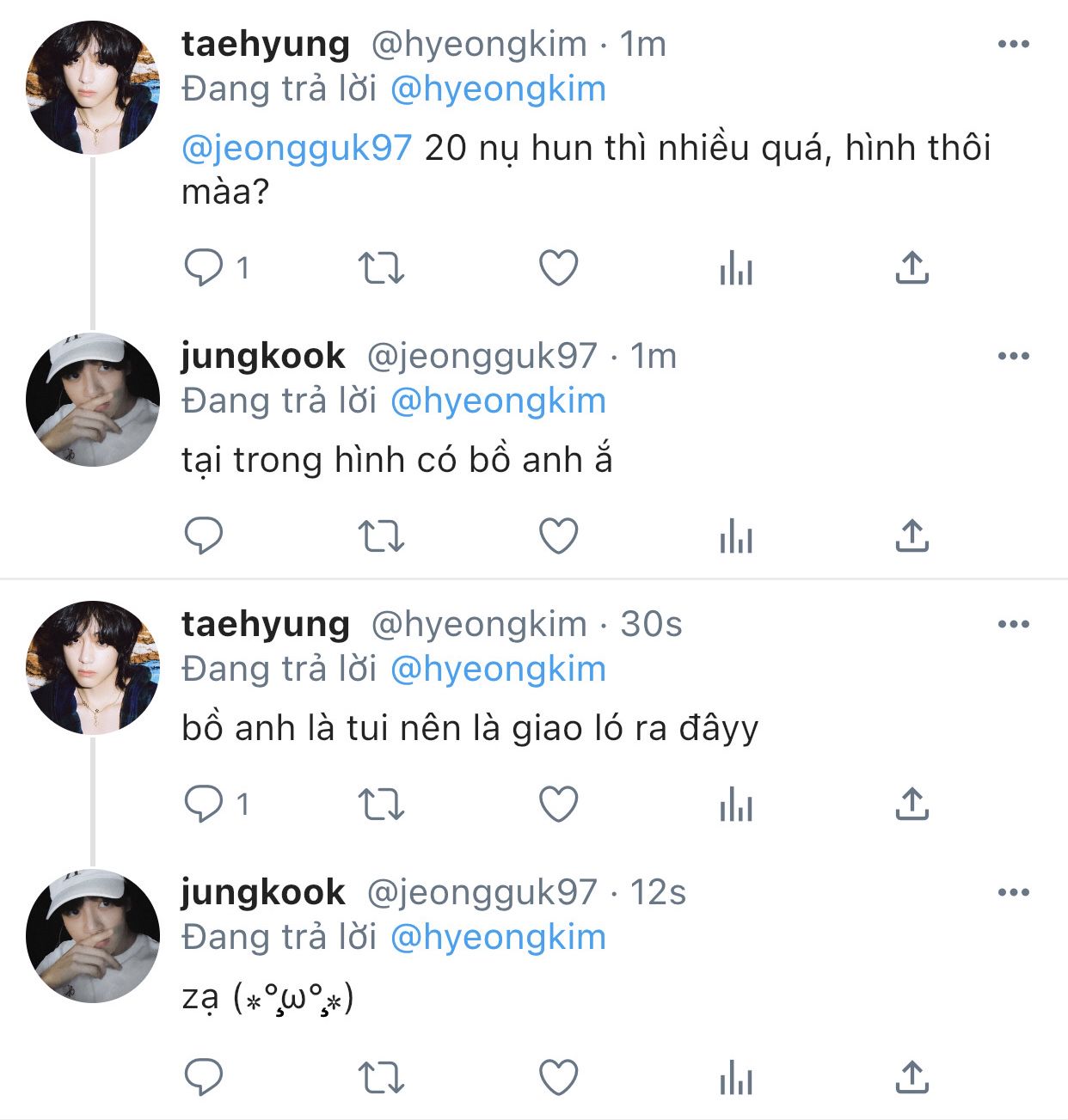1068x1120 pixels.
Task: Share jungkook's "tại trong hình" tweet
Action: (x=911, y=536)
